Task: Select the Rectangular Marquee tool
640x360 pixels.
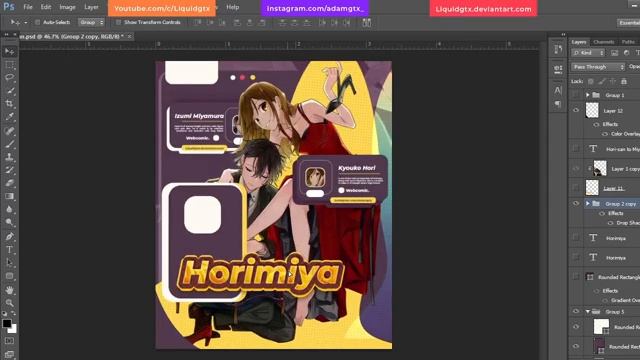Action: [x=9, y=64]
